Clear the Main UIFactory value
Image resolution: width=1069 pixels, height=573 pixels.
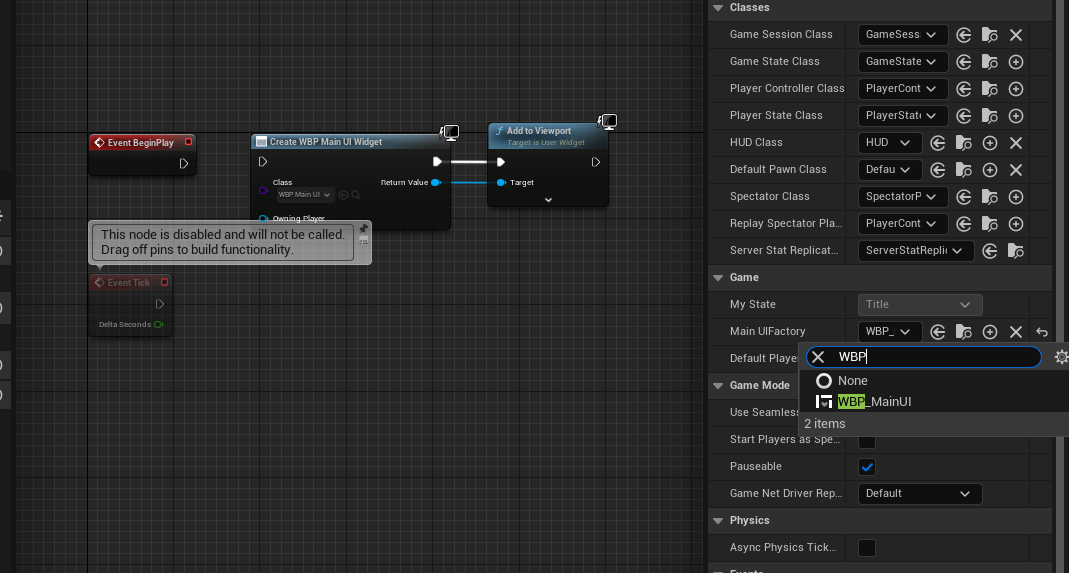coord(1016,332)
